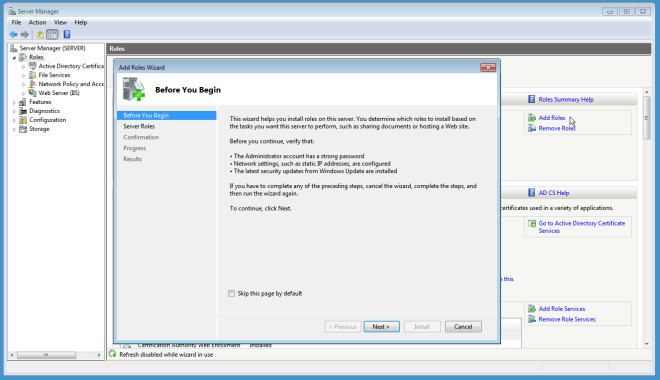Click the File Services icon in tree
The height and width of the screenshot is (380, 660).
coord(32,75)
